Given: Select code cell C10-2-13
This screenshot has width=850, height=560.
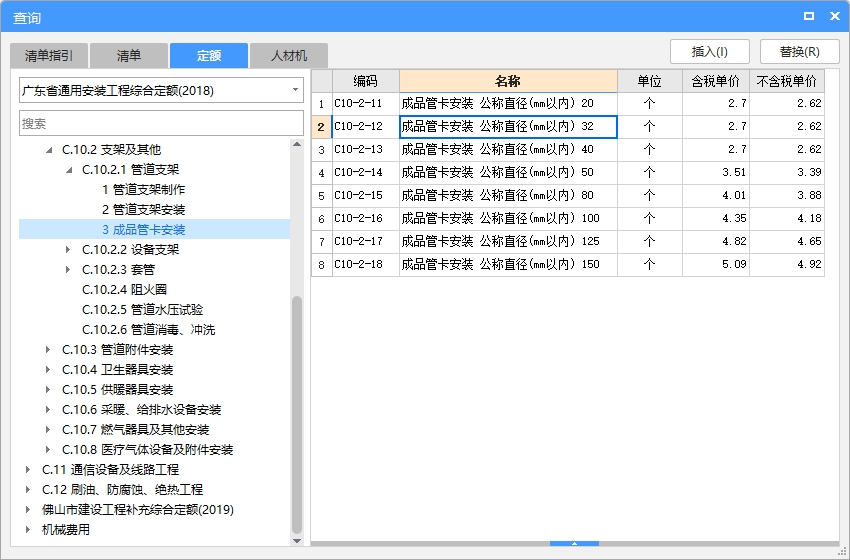Looking at the screenshot, I should coord(365,150).
